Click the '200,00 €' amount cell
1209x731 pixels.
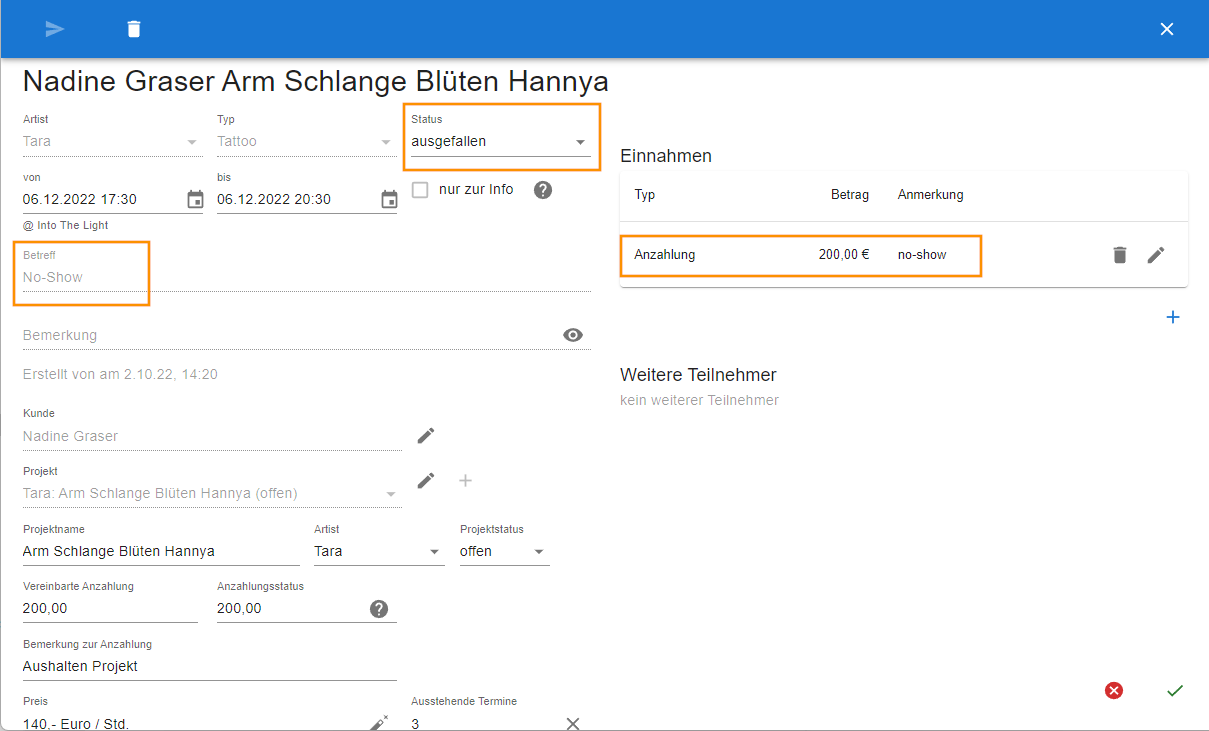(844, 255)
